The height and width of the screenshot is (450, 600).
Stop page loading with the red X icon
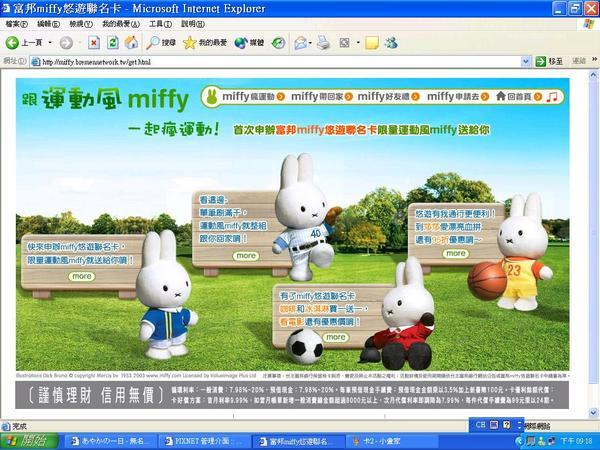point(94,42)
